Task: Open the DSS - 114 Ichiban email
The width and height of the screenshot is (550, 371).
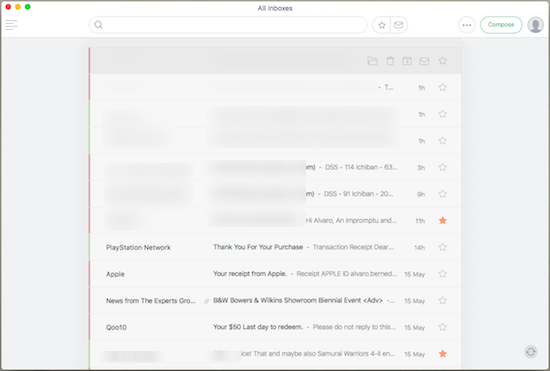Action: pos(361,167)
